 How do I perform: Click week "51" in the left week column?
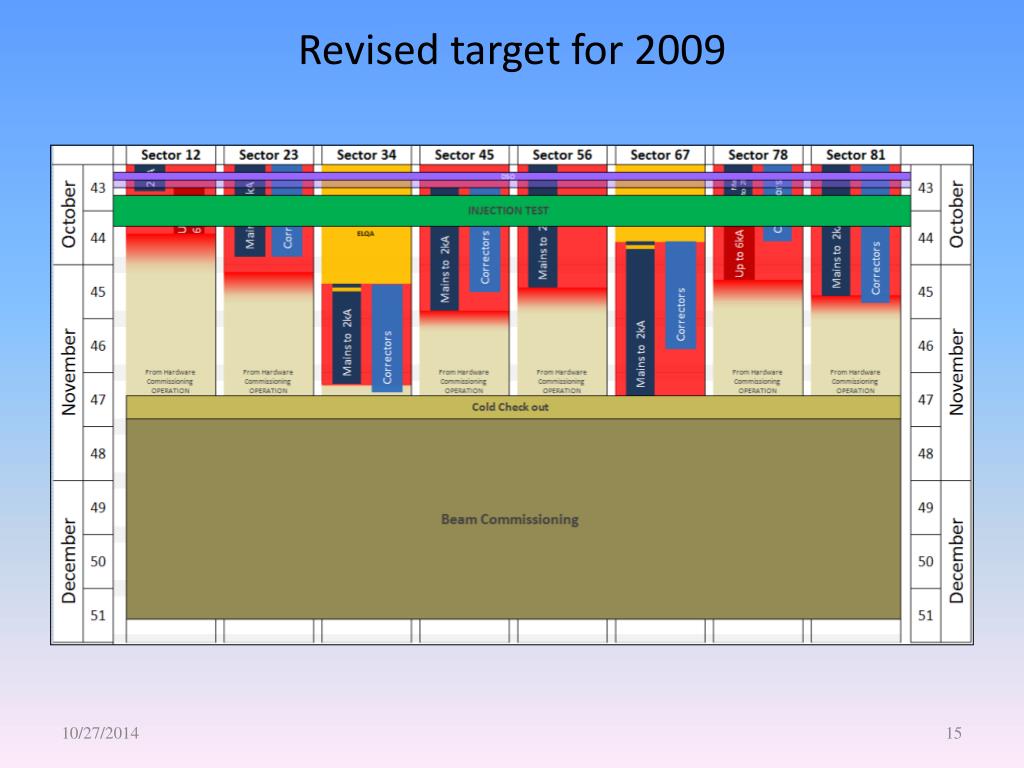pos(98,615)
